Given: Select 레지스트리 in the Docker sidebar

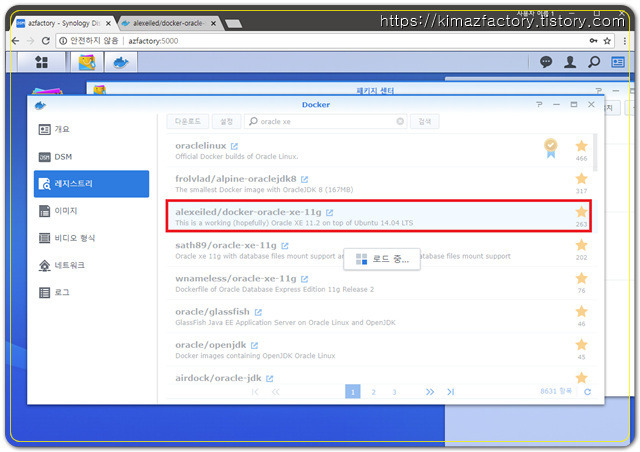Looking at the screenshot, I should click(x=91, y=184).
